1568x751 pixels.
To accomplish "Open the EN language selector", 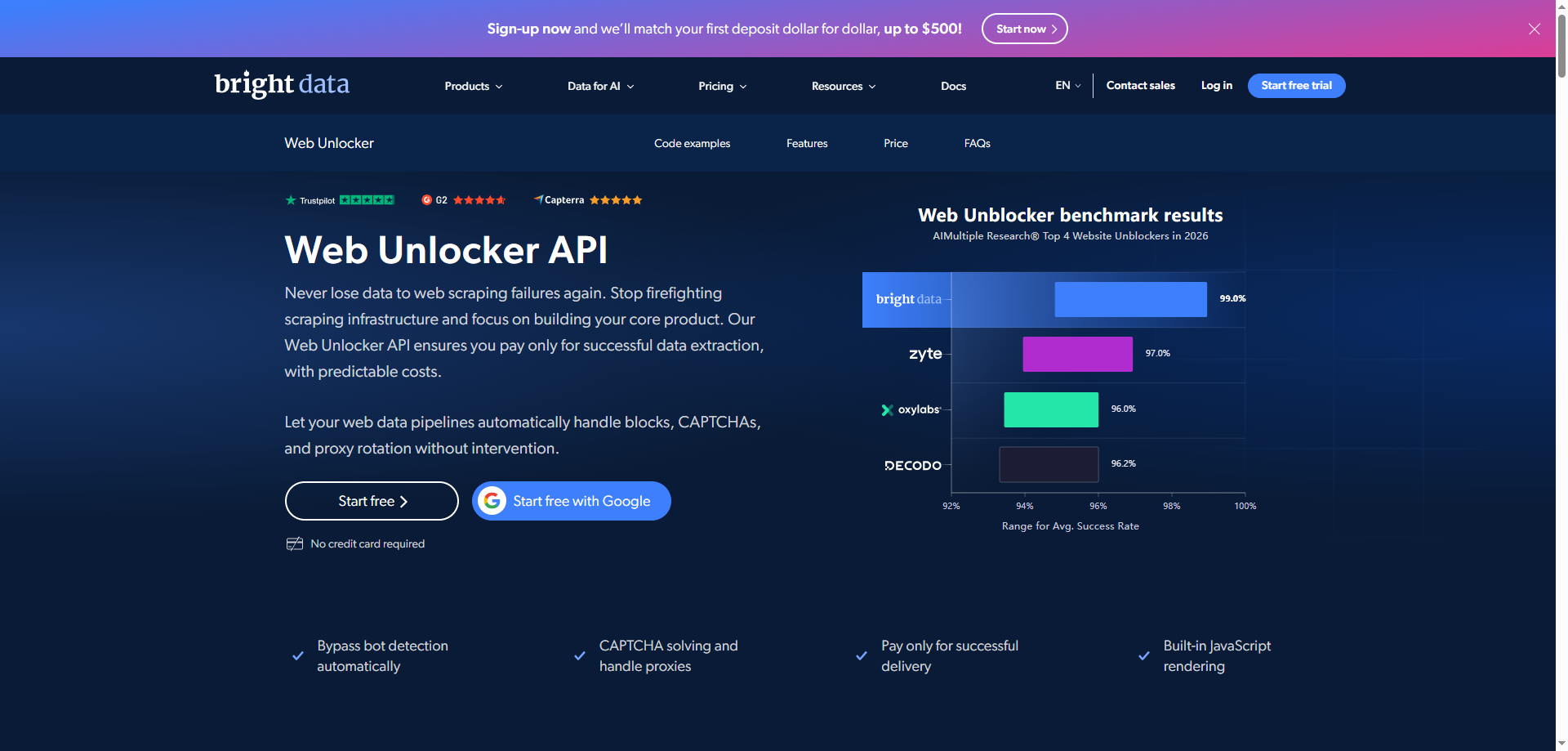I will click(x=1068, y=85).
